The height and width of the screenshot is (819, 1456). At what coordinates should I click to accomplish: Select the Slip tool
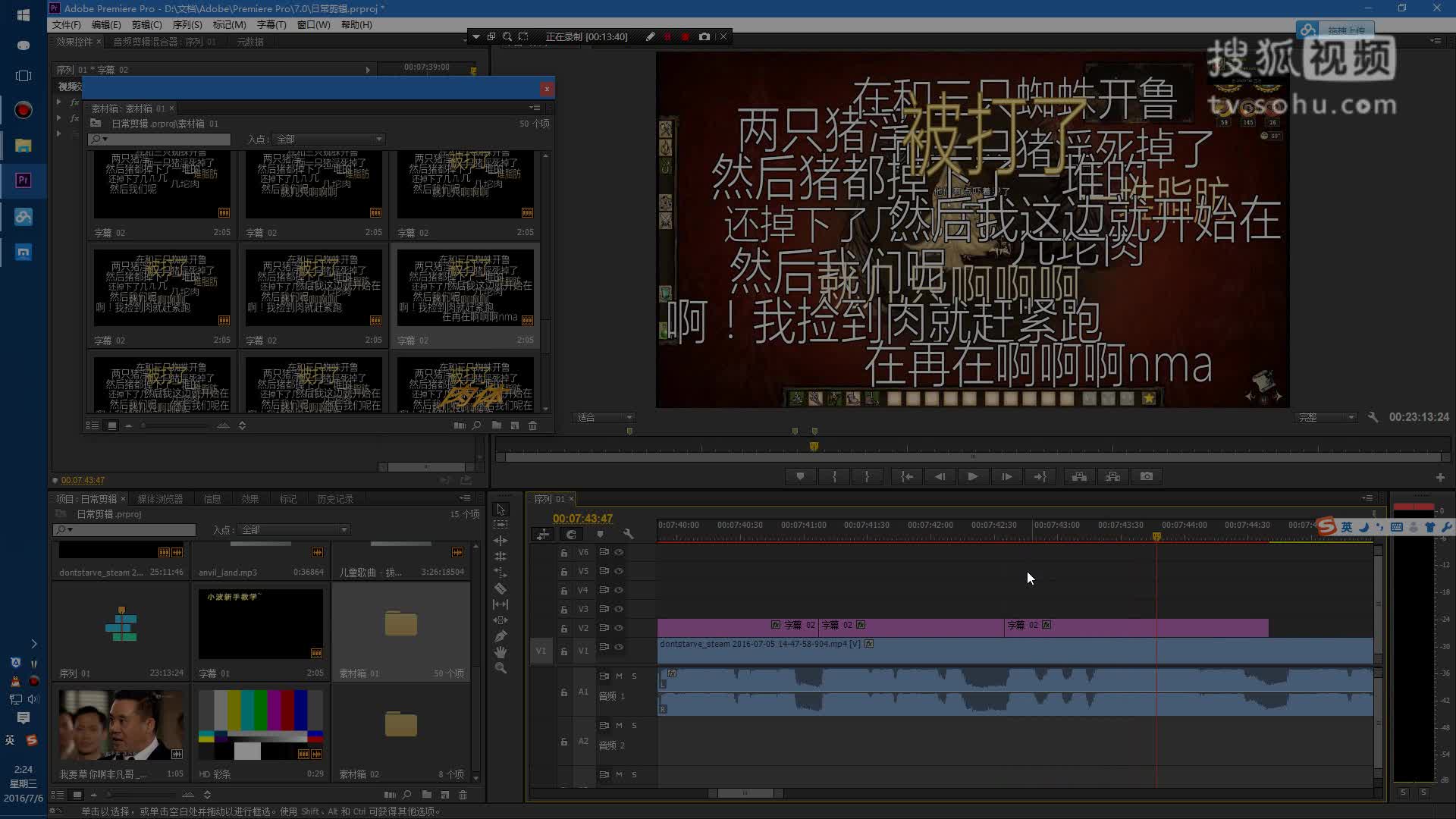(x=500, y=604)
